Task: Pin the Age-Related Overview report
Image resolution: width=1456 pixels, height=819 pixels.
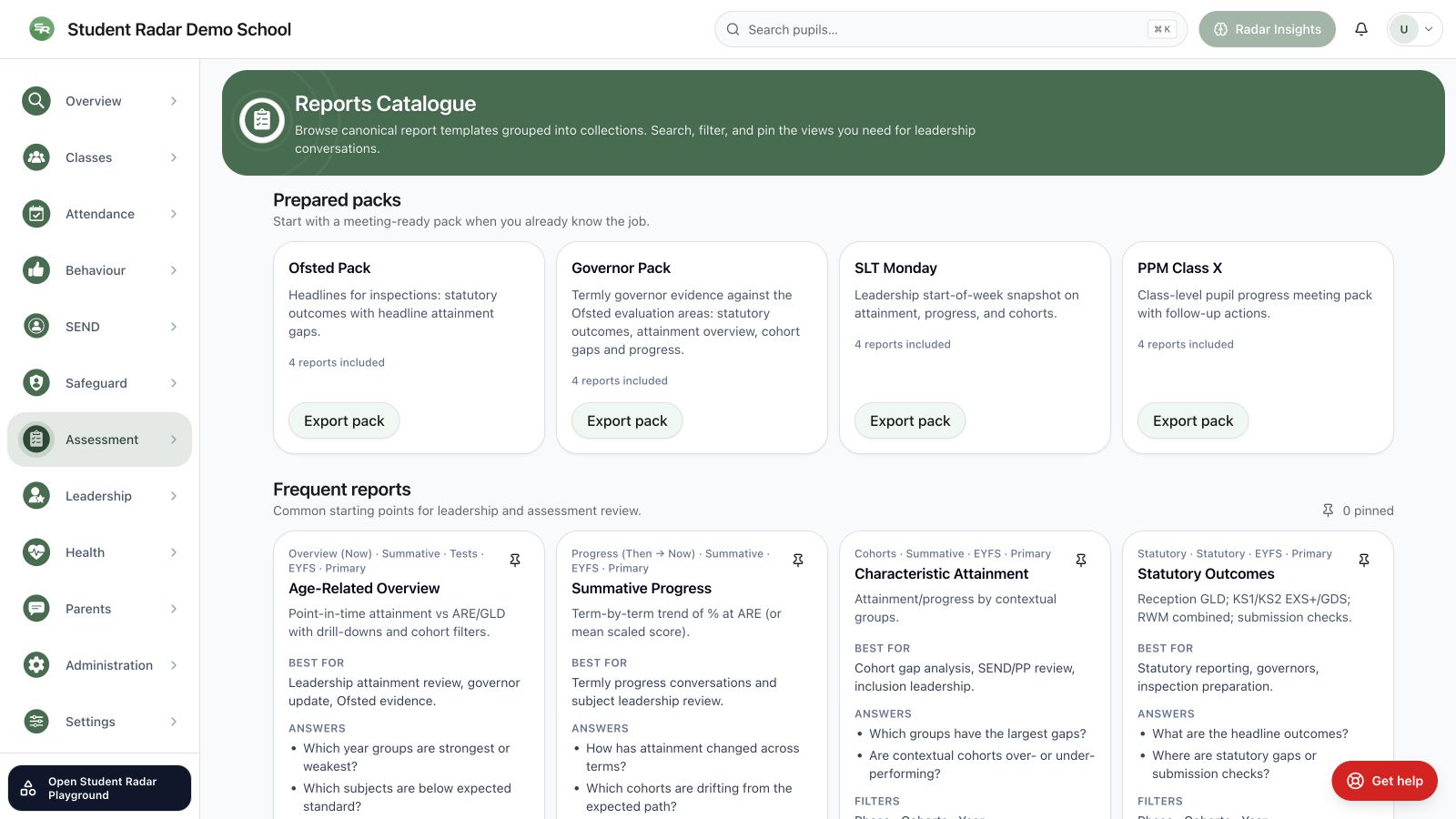Action: click(x=515, y=561)
